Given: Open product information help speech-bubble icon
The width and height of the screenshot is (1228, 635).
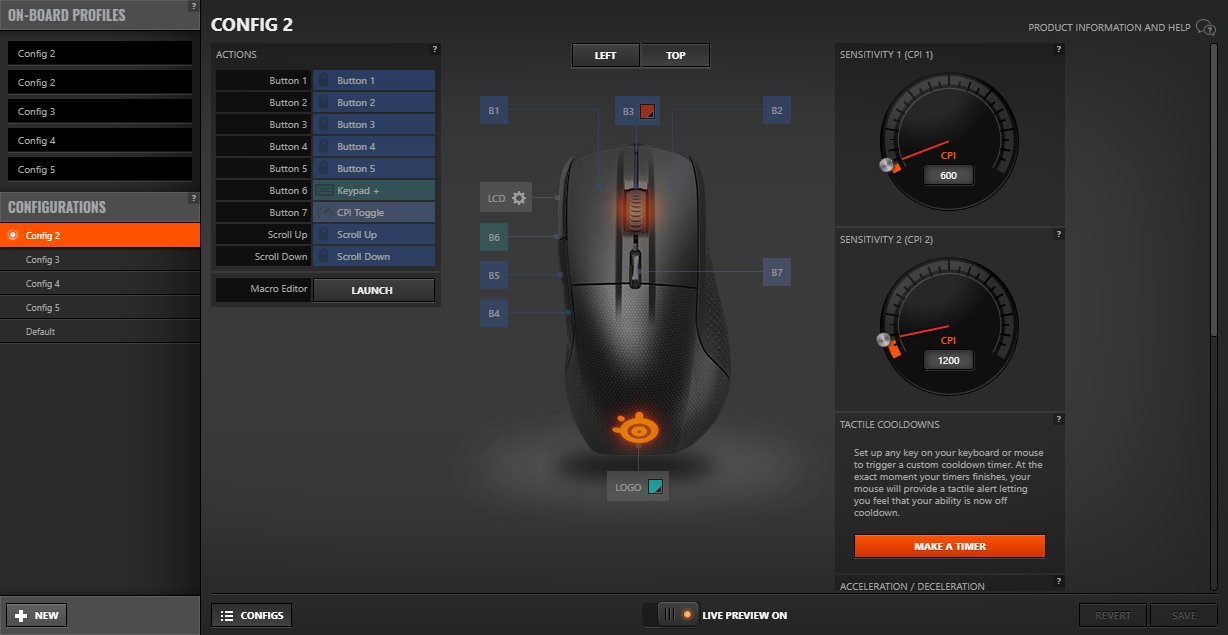Looking at the screenshot, I should click(x=1205, y=28).
